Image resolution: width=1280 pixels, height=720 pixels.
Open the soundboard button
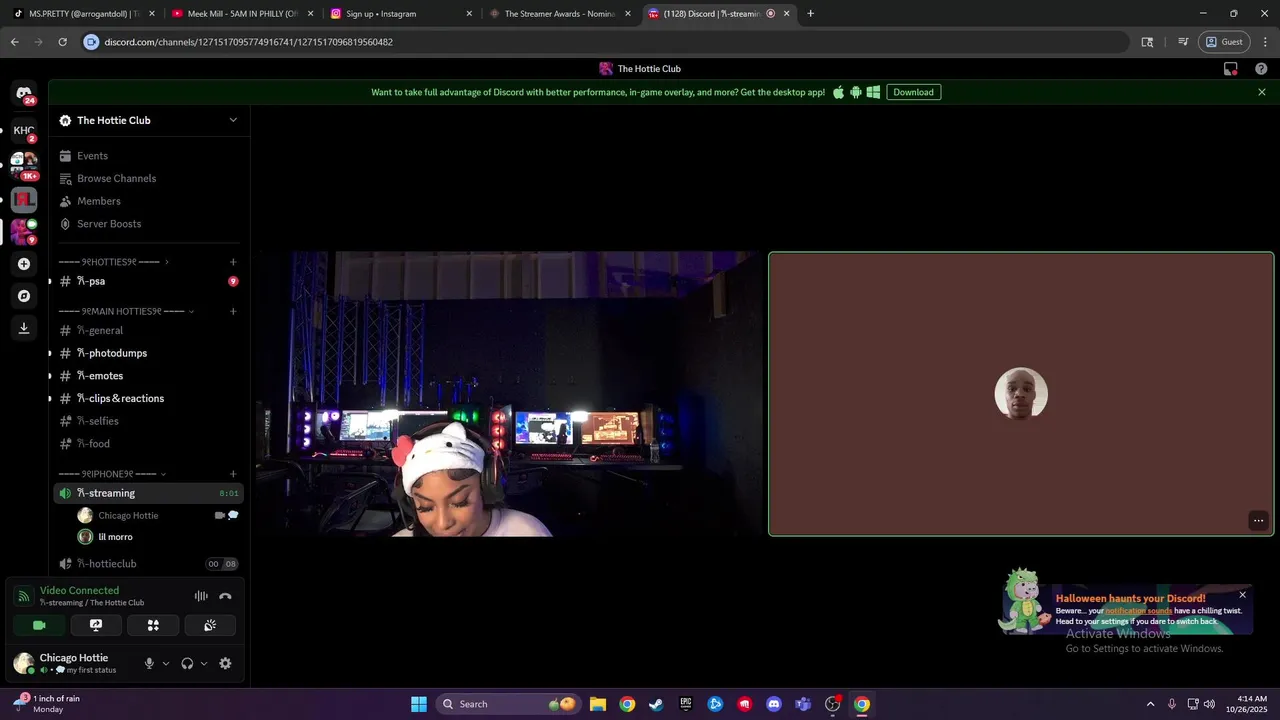click(x=210, y=625)
